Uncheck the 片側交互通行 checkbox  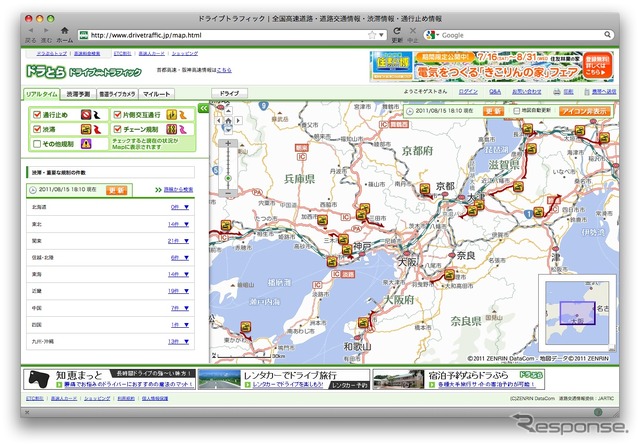[x=118, y=115]
